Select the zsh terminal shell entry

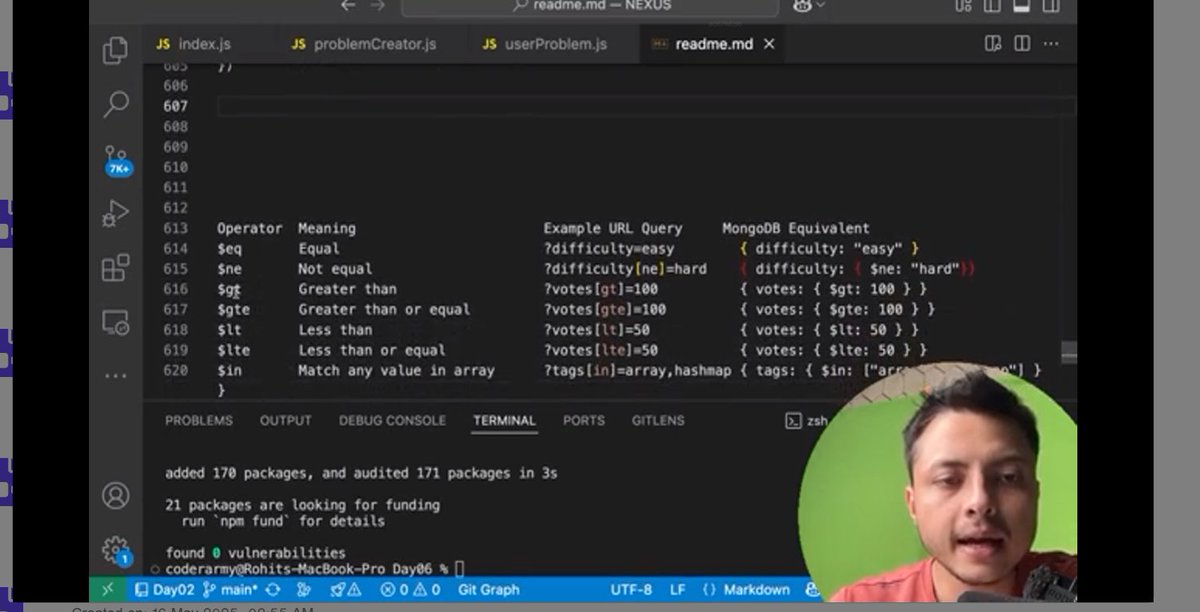click(x=806, y=421)
